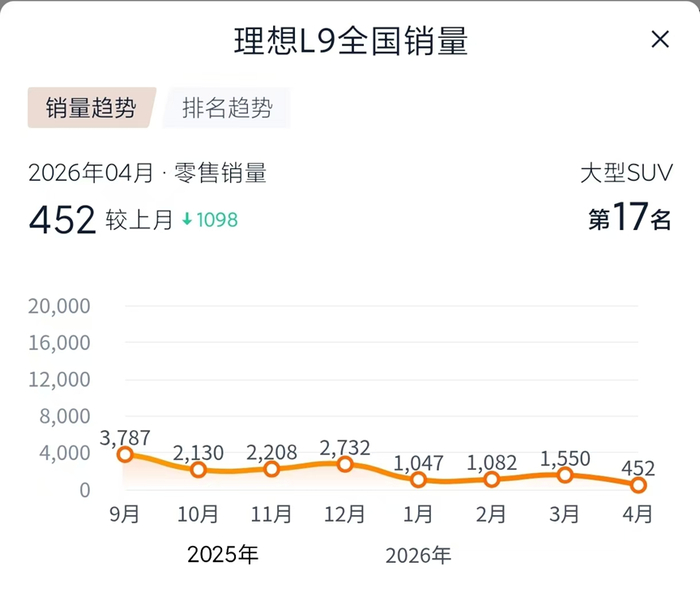Click the 2月 axis label

pyautogui.click(x=491, y=514)
